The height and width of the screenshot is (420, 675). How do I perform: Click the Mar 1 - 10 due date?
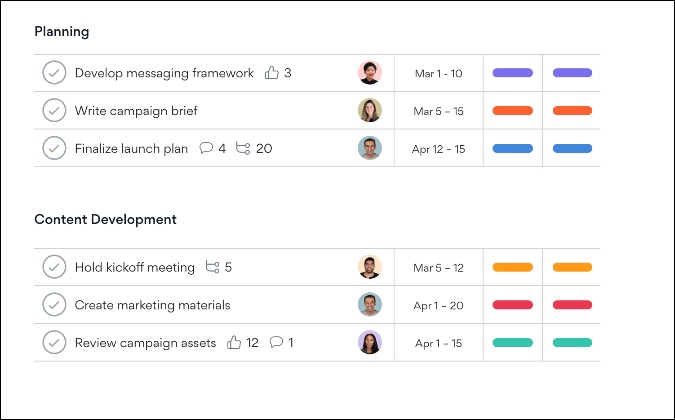438,73
